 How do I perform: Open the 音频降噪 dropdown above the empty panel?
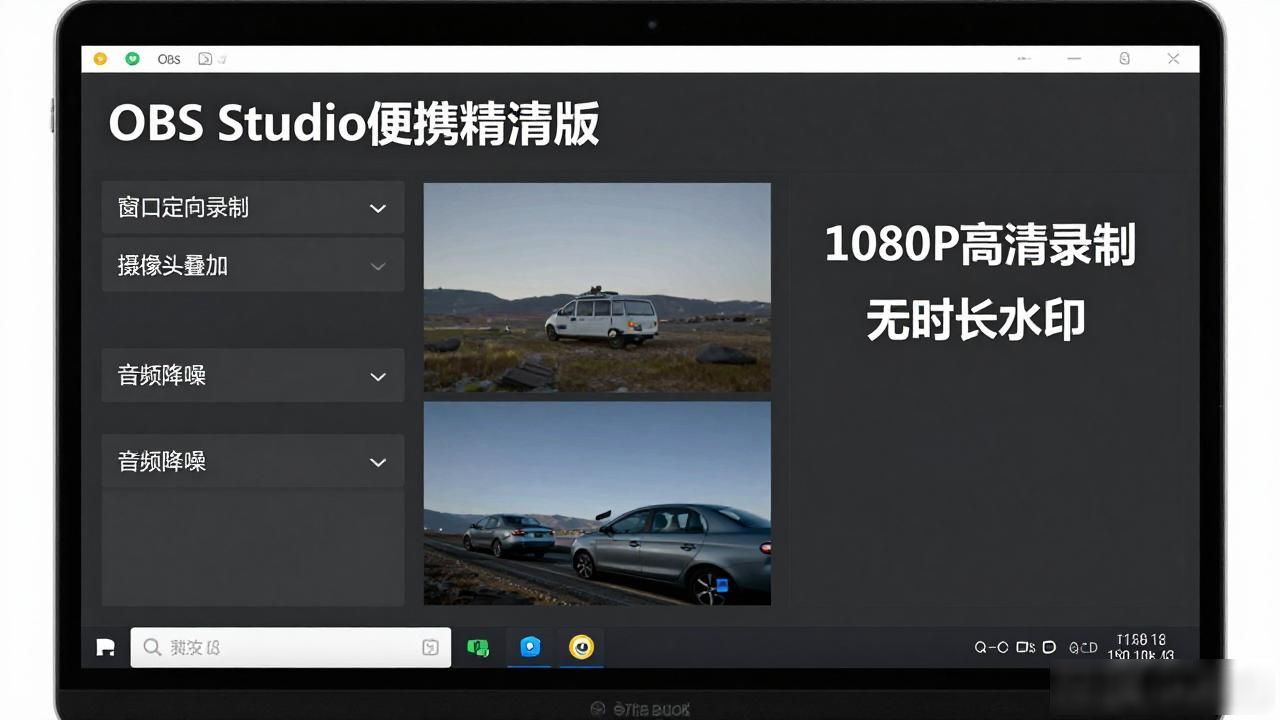pyautogui.click(x=253, y=461)
